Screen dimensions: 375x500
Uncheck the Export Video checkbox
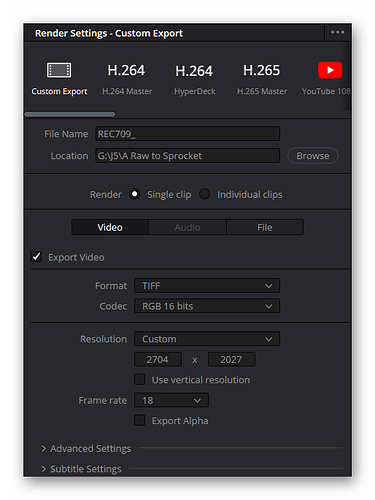36,257
